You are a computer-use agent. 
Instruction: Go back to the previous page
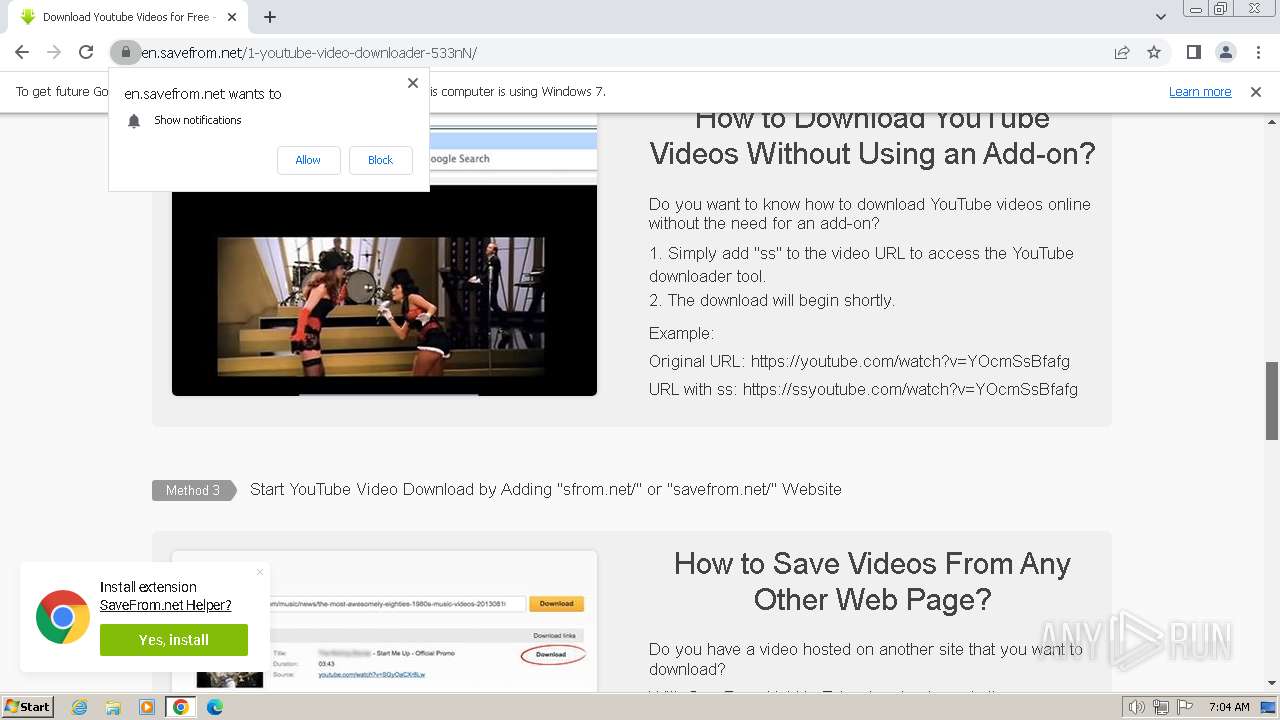(22, 52)
